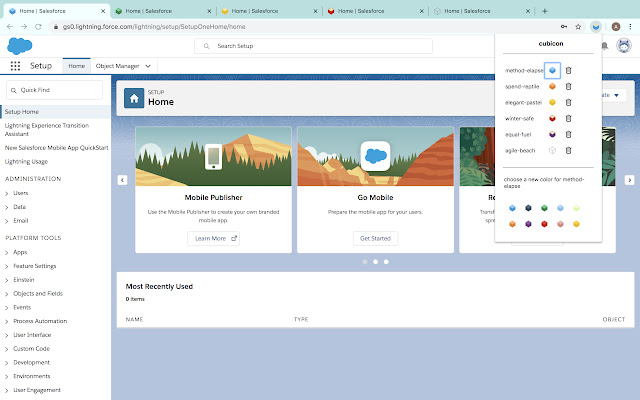Delete the spend-reptile entry with trash icon

pos(568,86)
